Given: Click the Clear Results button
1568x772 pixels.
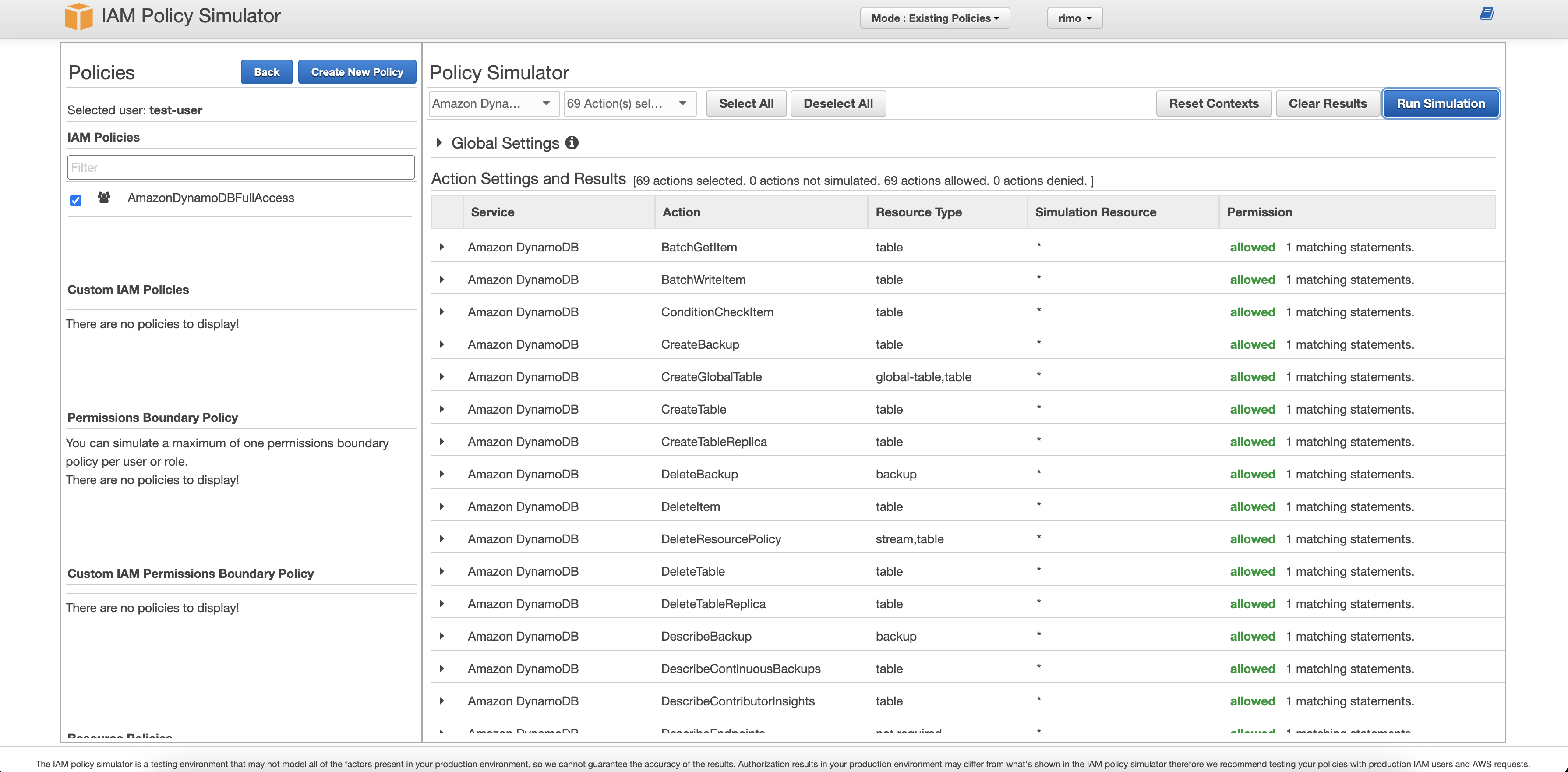Looking at the screenshot, I should [x=1327, y=103].
